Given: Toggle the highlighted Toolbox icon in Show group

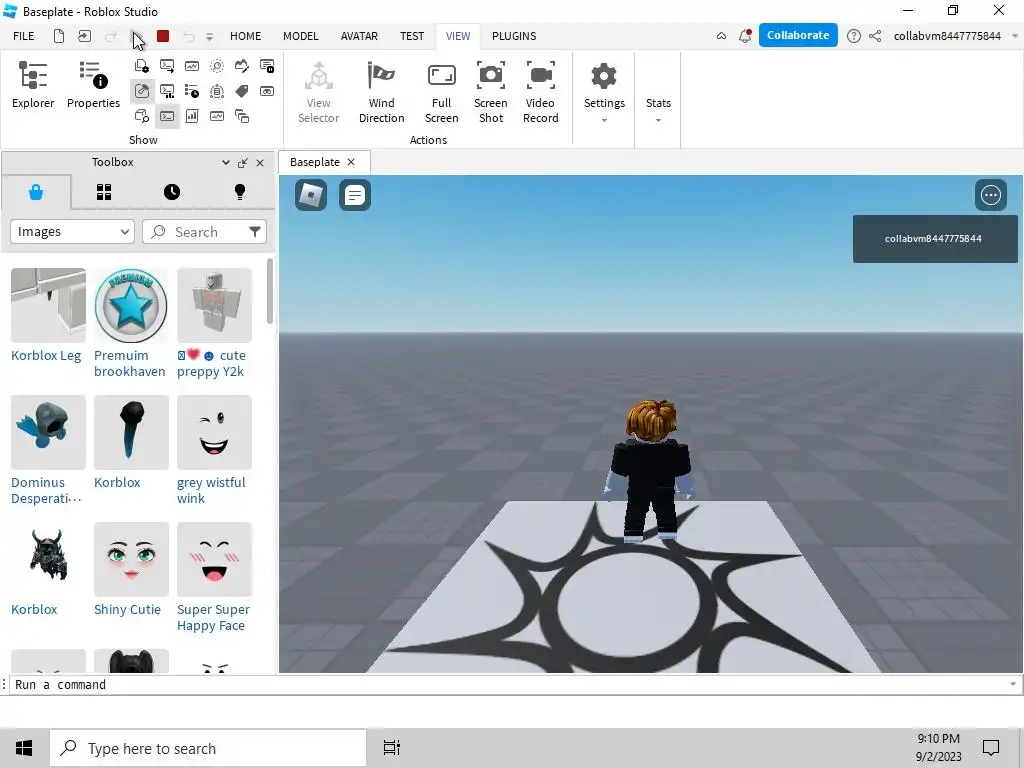Looking at the screenshot, I should [x=142, y=91].
